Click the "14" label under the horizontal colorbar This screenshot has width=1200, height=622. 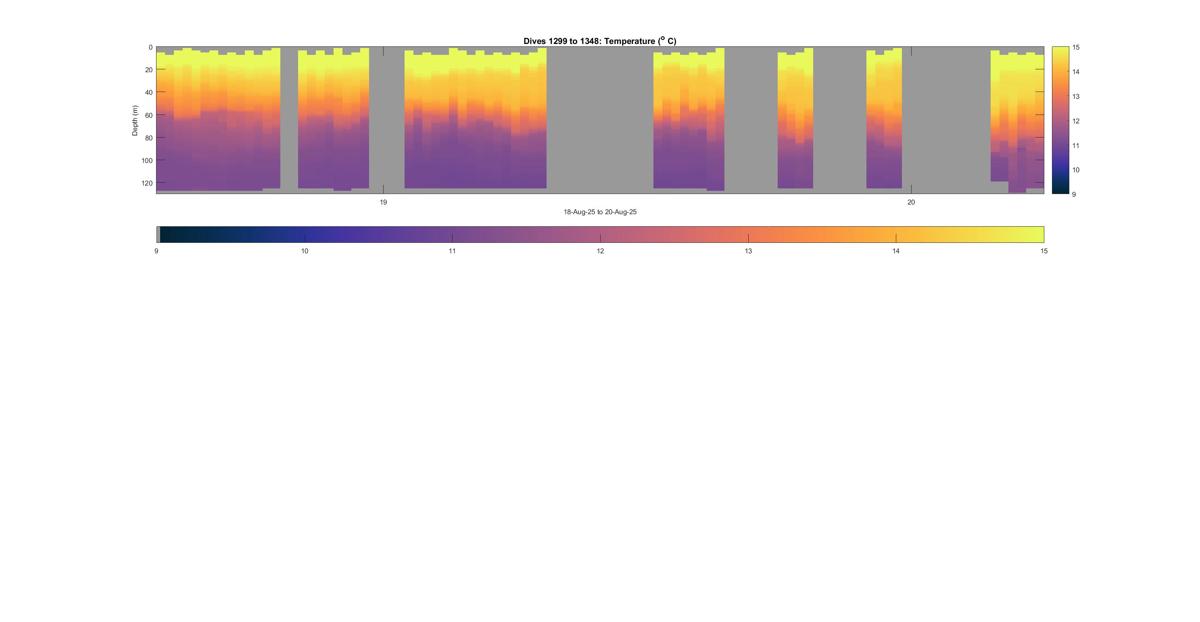coord(896,251)
